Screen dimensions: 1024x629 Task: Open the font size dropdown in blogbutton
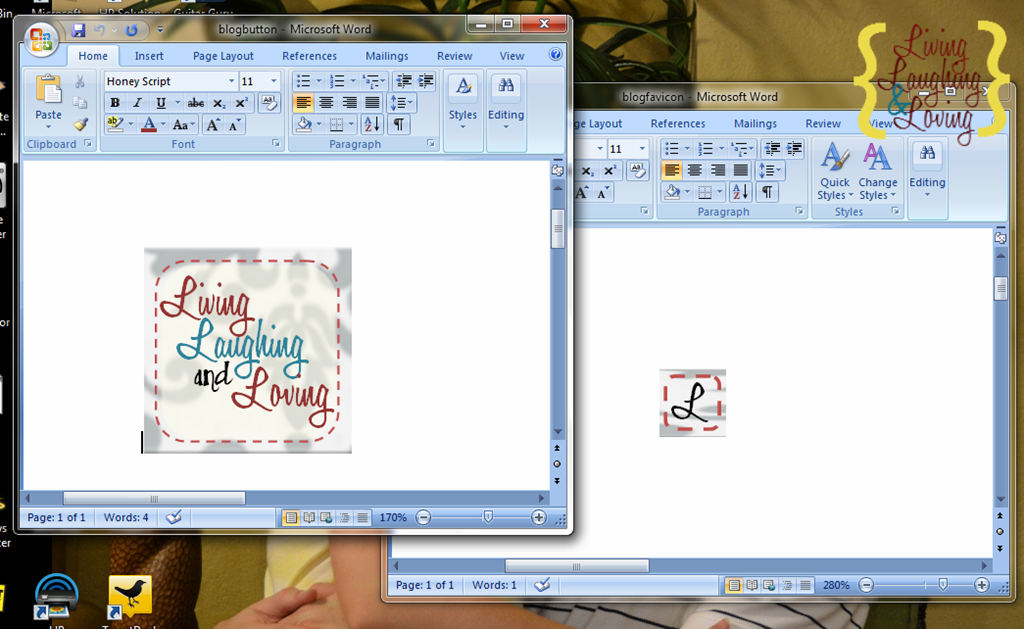(274, 81)
